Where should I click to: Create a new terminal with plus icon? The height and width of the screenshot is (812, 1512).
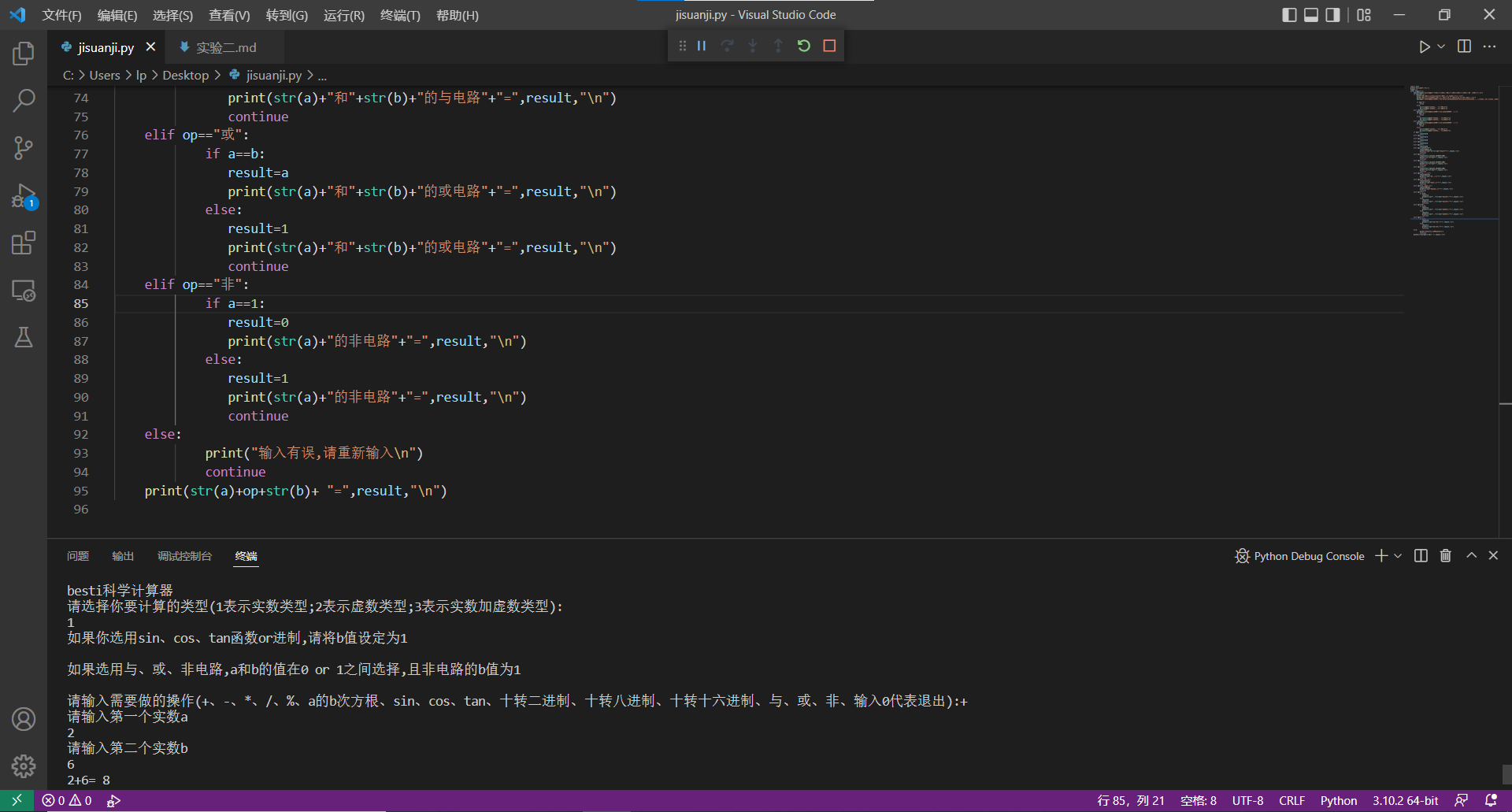pyautogui.click(x=1381, y=556)
